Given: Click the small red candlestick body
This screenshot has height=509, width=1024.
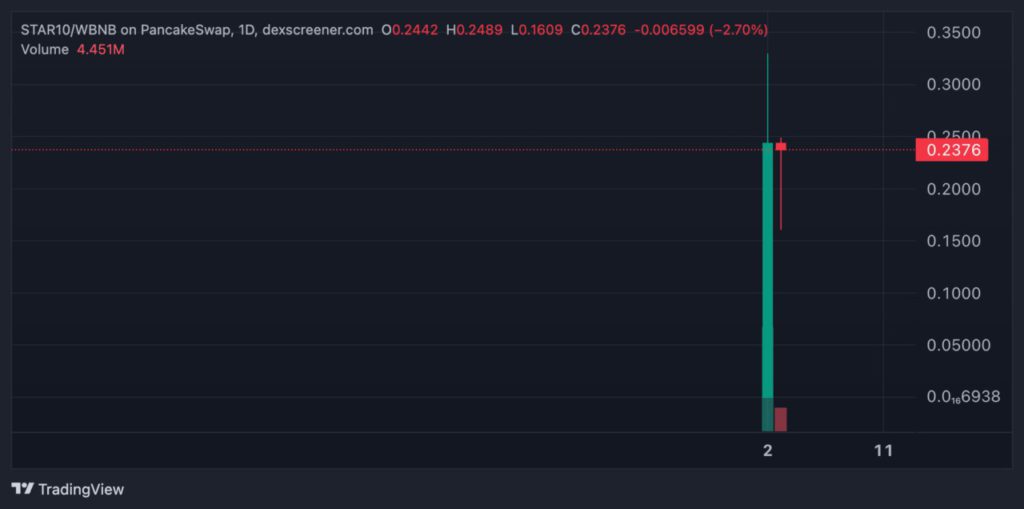Looking at the screenshot, I should 781,147.
